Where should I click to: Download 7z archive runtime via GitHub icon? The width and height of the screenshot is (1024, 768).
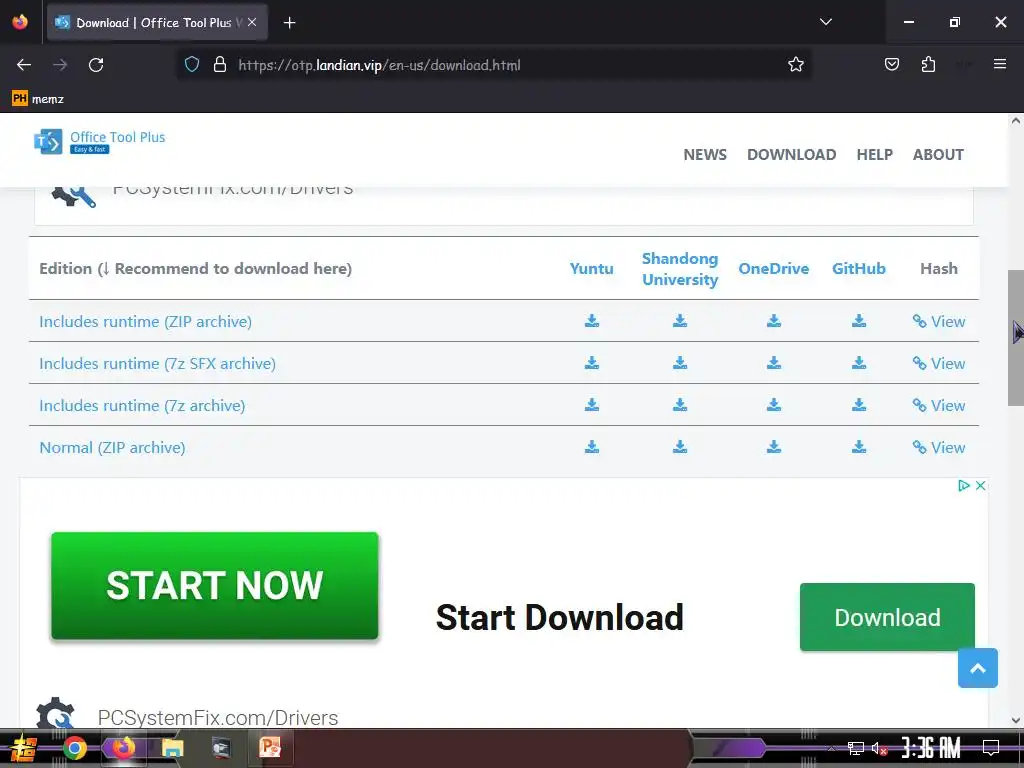pyautogui.click(x=859, y=405)
